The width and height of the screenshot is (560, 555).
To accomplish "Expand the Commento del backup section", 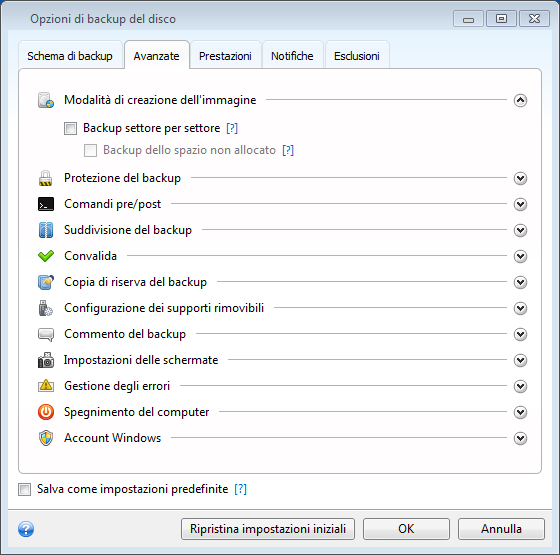I will click(x=520, y=334).
